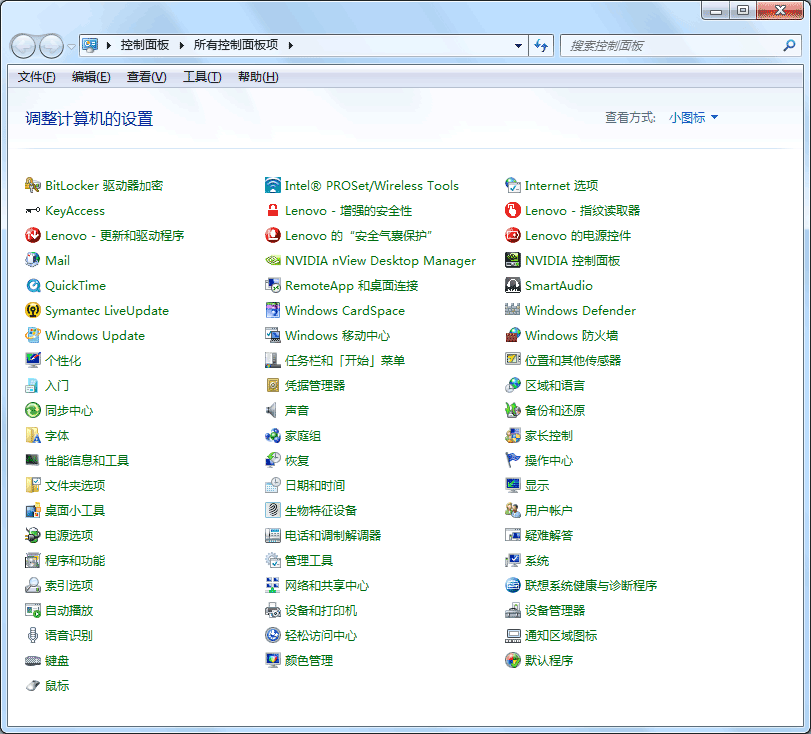Open the 程序和功能 link
The height and width of the screenshot is (734, 811).
(75, 560)
